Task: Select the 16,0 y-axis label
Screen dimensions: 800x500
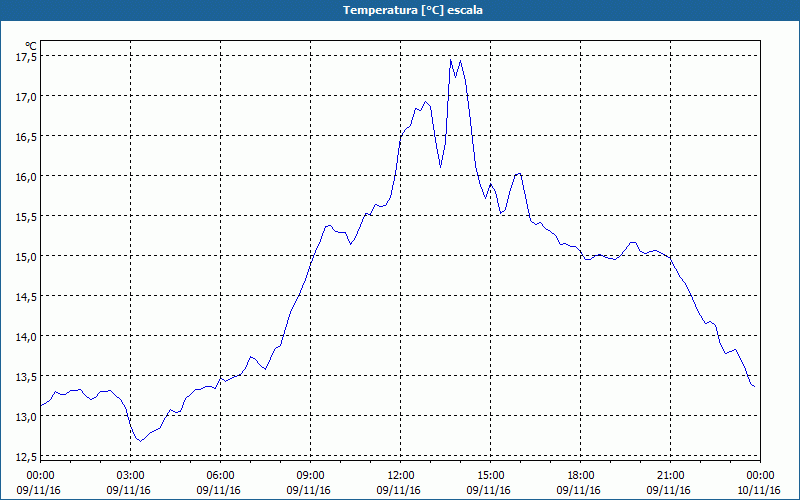Action: pos(27,177)
